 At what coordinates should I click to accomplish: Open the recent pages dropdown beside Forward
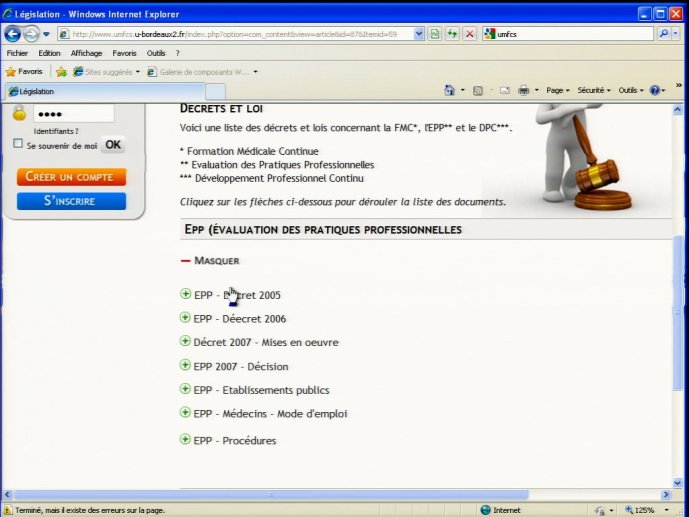(x=46, y=34)
